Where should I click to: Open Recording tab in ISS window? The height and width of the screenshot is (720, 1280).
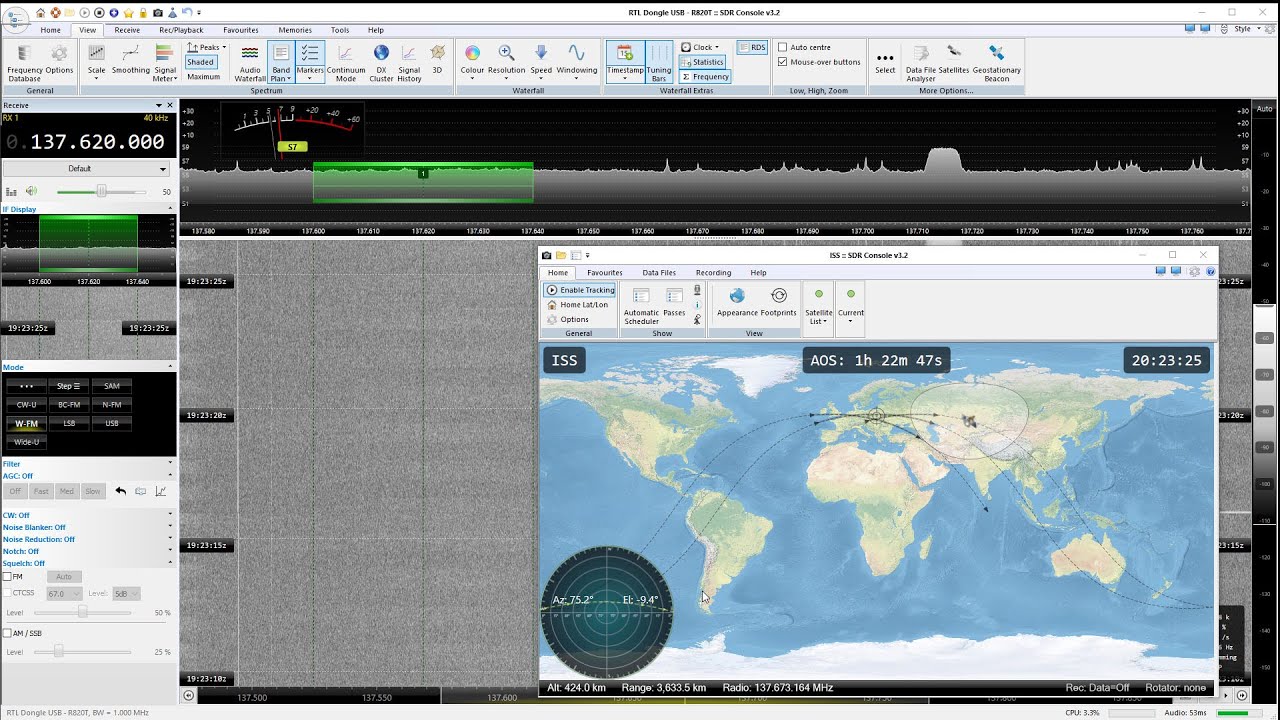pyautogui.click(x=713, y=272)
